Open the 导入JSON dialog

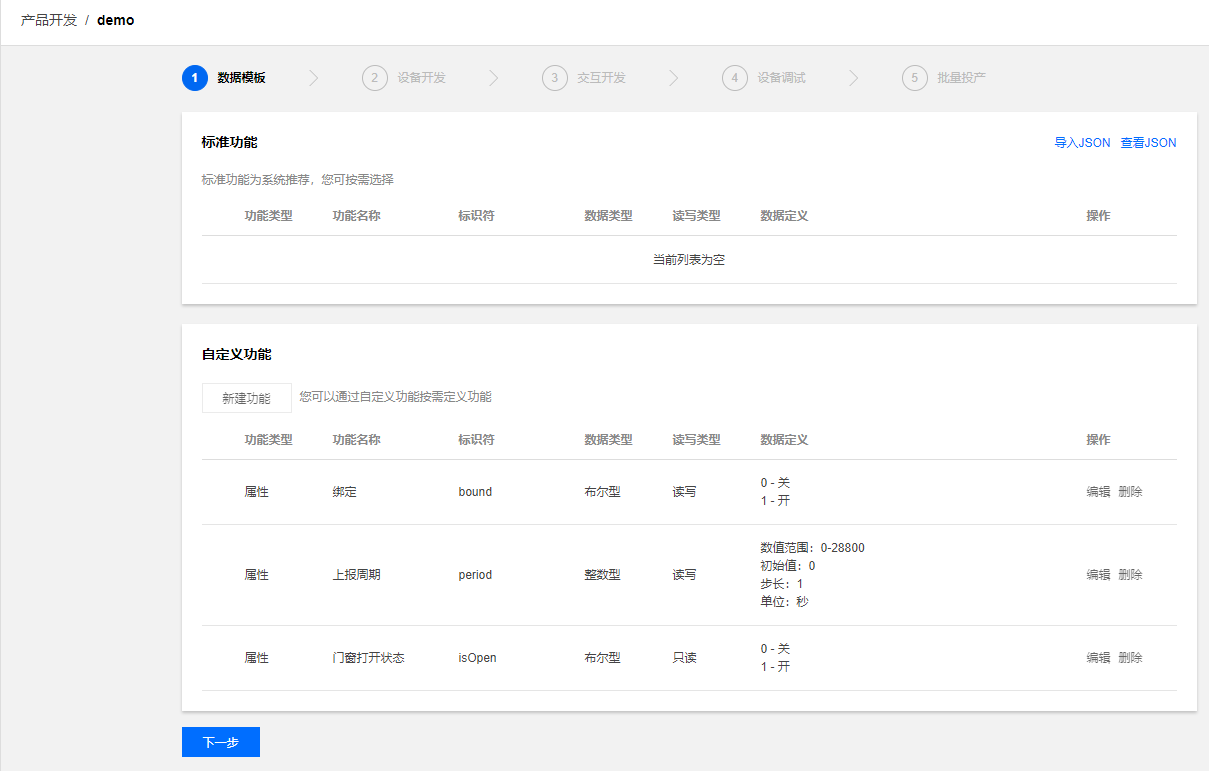click(x=1082, y=143)
